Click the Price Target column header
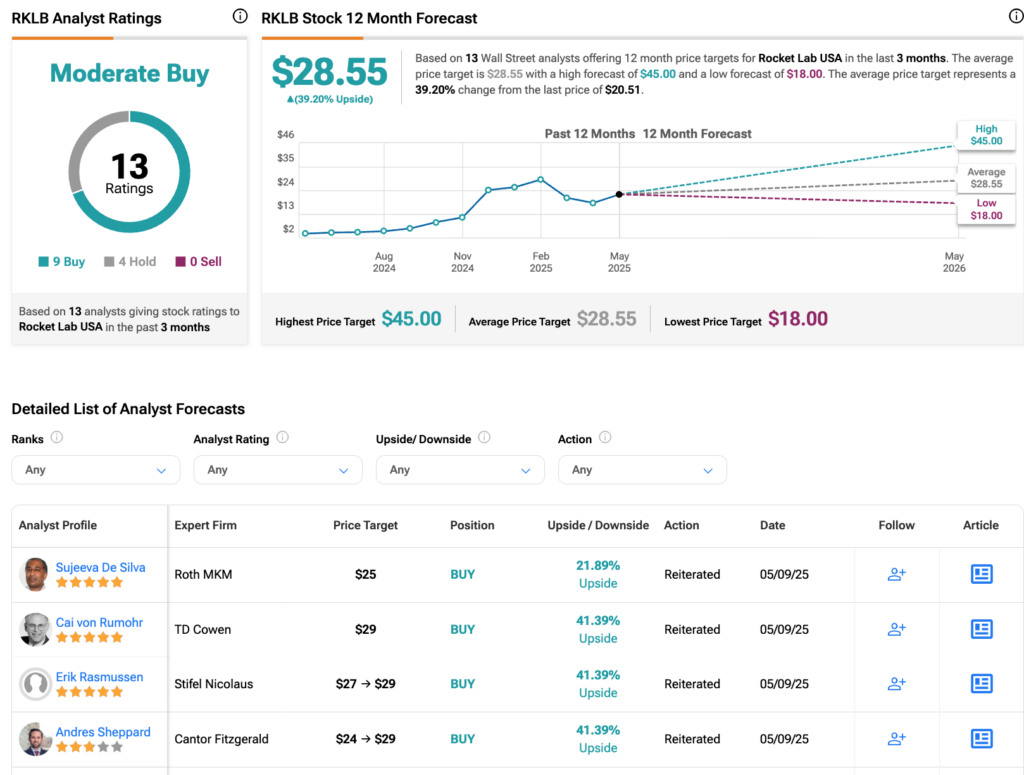This screenshot has height=775, width=1024. [x=365, y=525]
